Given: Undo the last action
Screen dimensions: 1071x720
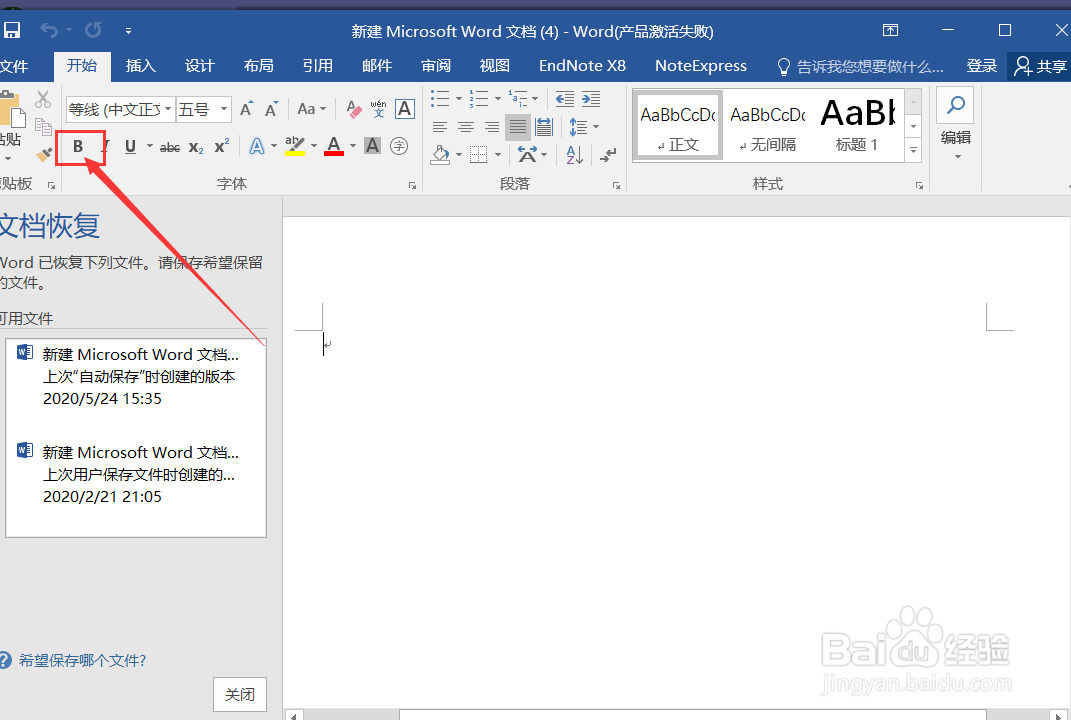Looking at the screenshot, I should (49, 30).
